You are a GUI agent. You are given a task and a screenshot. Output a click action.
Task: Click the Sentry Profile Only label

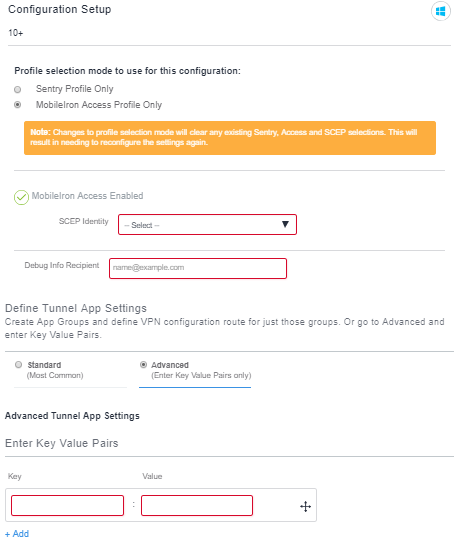[x=75, y=89]
